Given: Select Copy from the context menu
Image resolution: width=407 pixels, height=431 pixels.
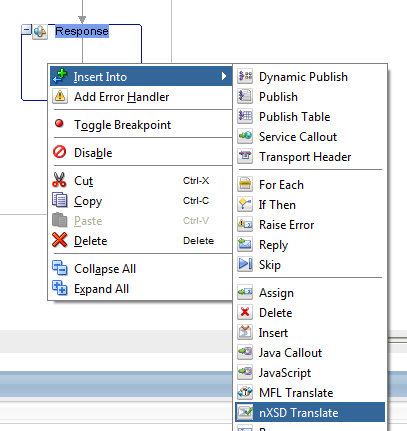Looking at the screenshot, I should click(141, 201).
